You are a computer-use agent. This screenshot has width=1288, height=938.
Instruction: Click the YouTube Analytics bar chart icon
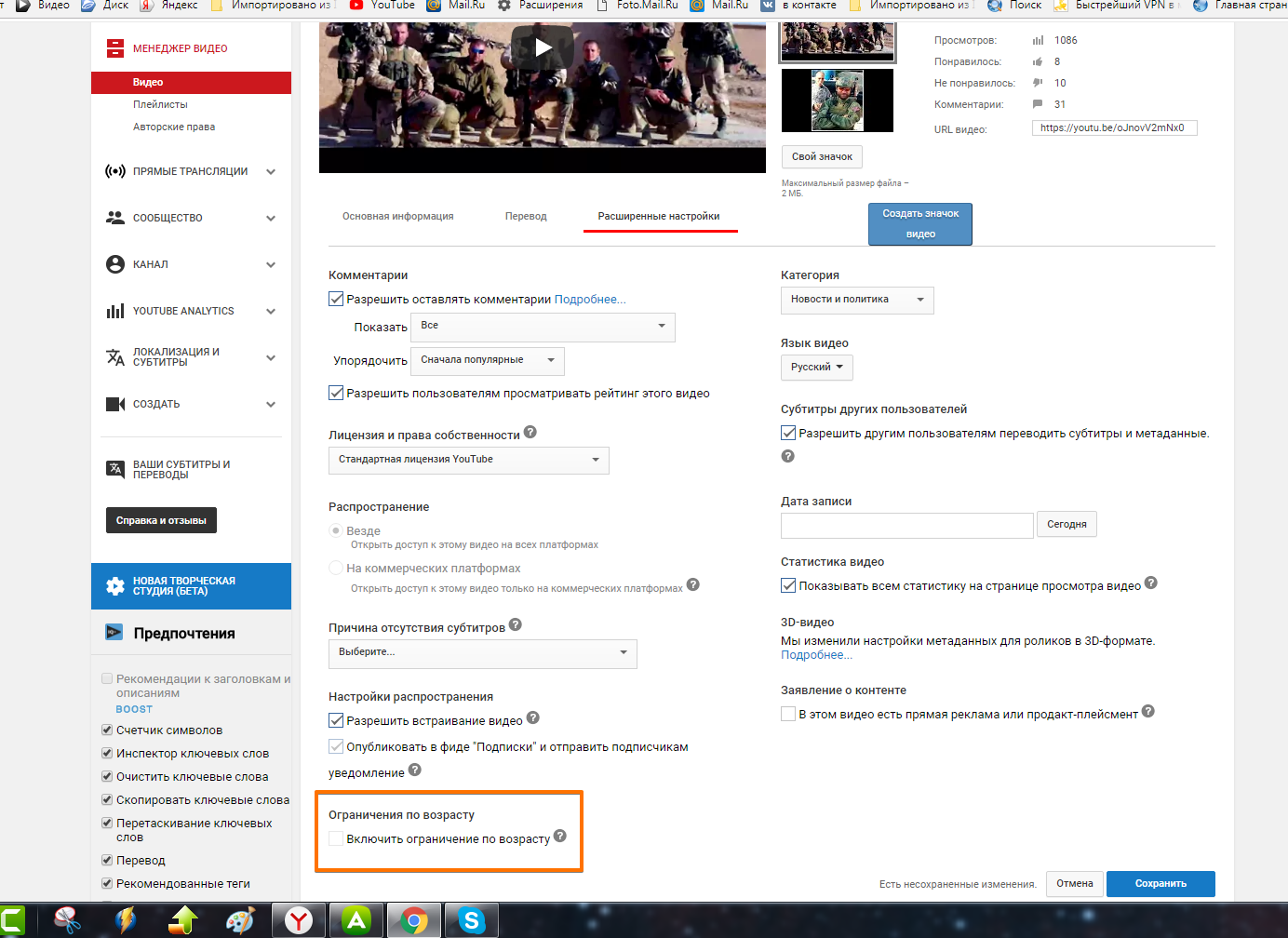tap(115, 311)
